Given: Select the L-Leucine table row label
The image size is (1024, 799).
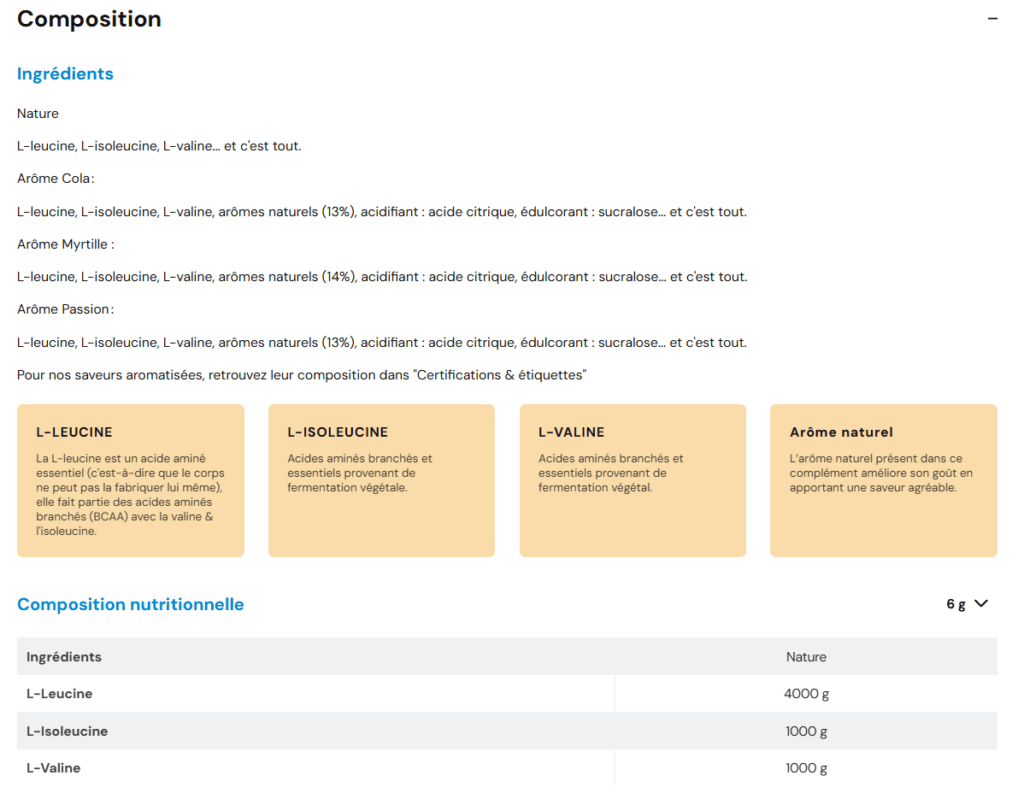Looking at the screenshot, I should tap(59, 694).
